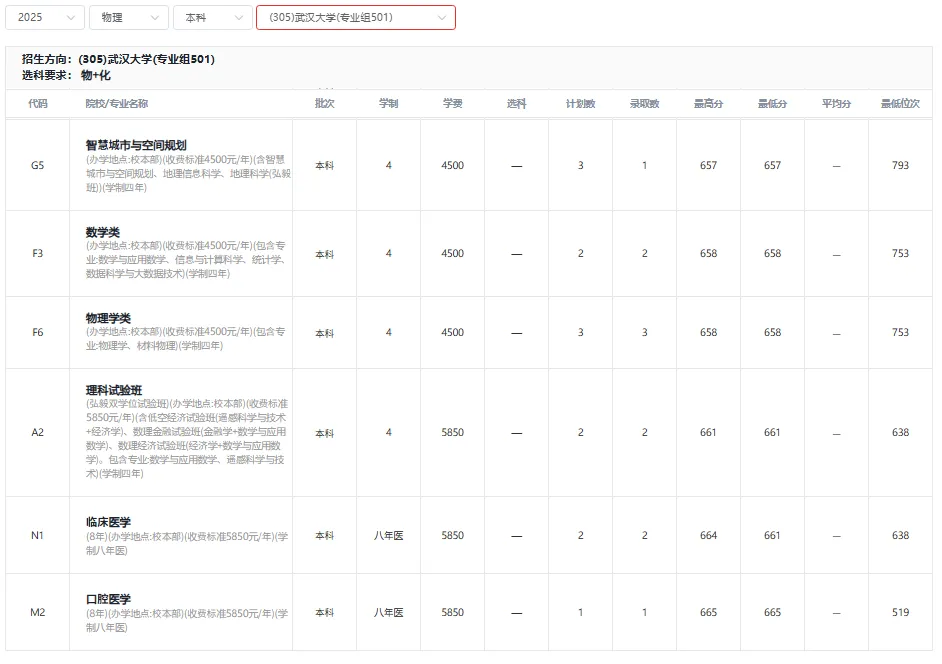Select the 理科试验班 major name
Screen dimensions: 942x664
point(114,390)
